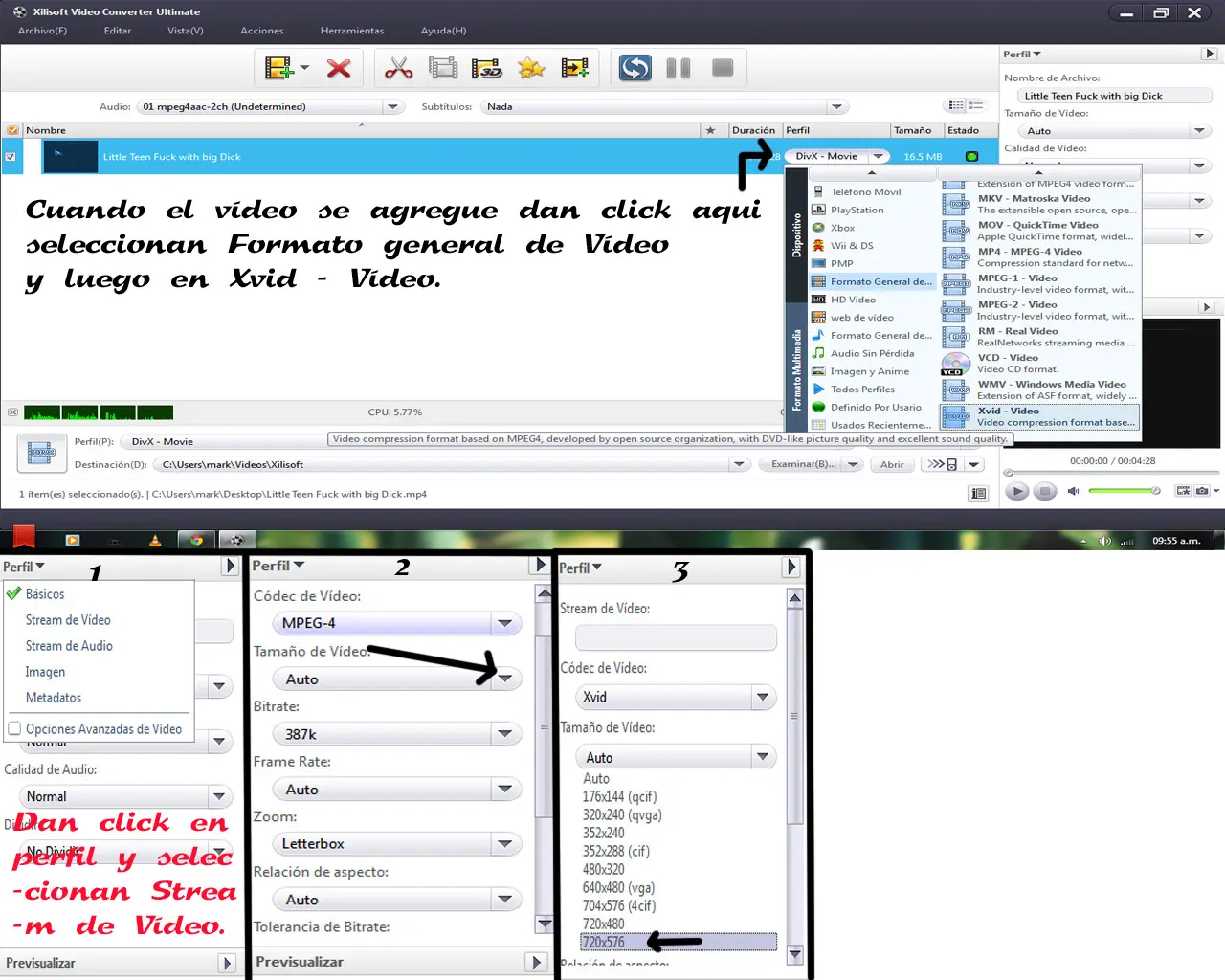Open the Editar menu
This screenshot has height=980, width=1225.
tap(118, 31)
